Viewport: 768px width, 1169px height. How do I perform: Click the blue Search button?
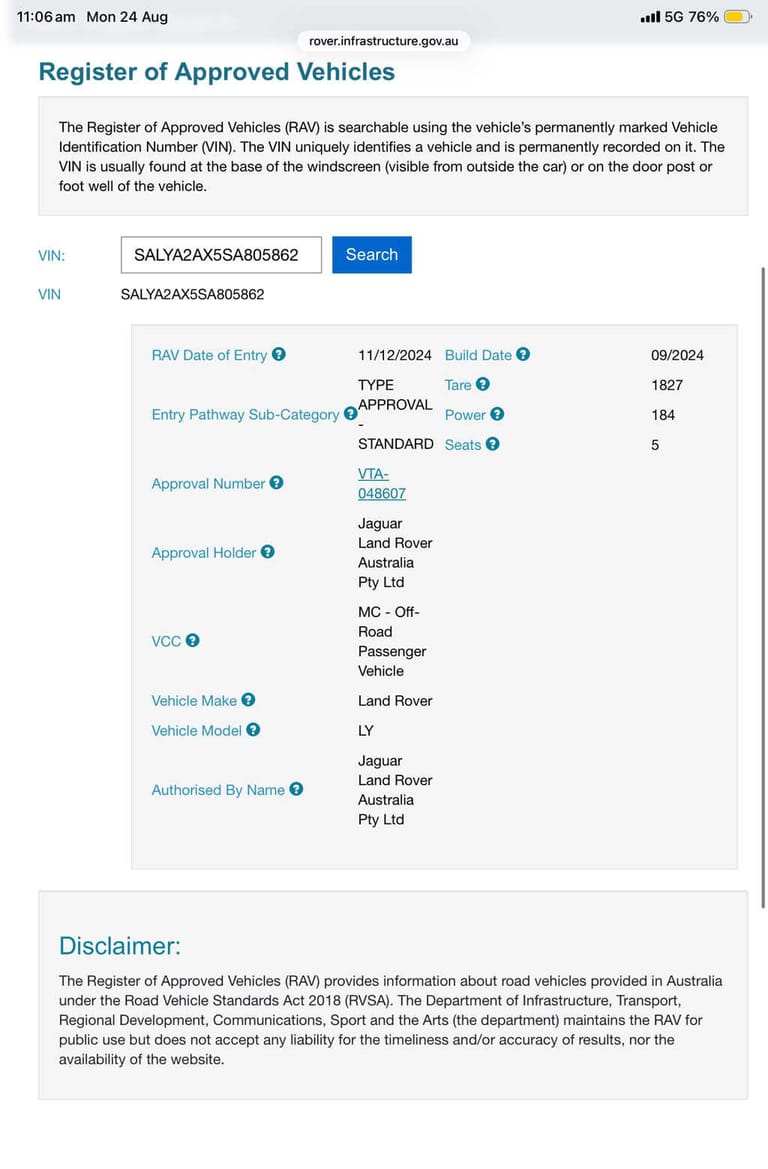coord(372,255)
